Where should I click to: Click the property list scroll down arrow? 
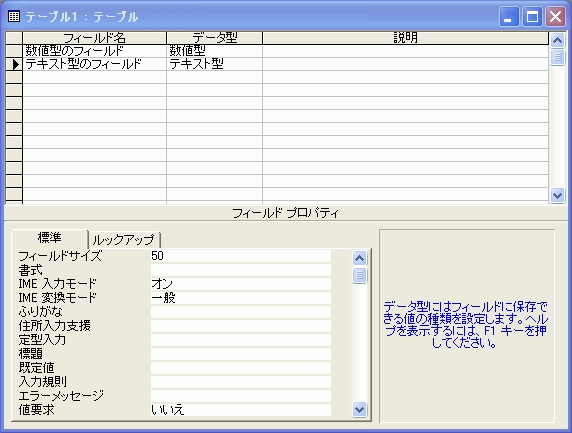click(x=360, y=409)
